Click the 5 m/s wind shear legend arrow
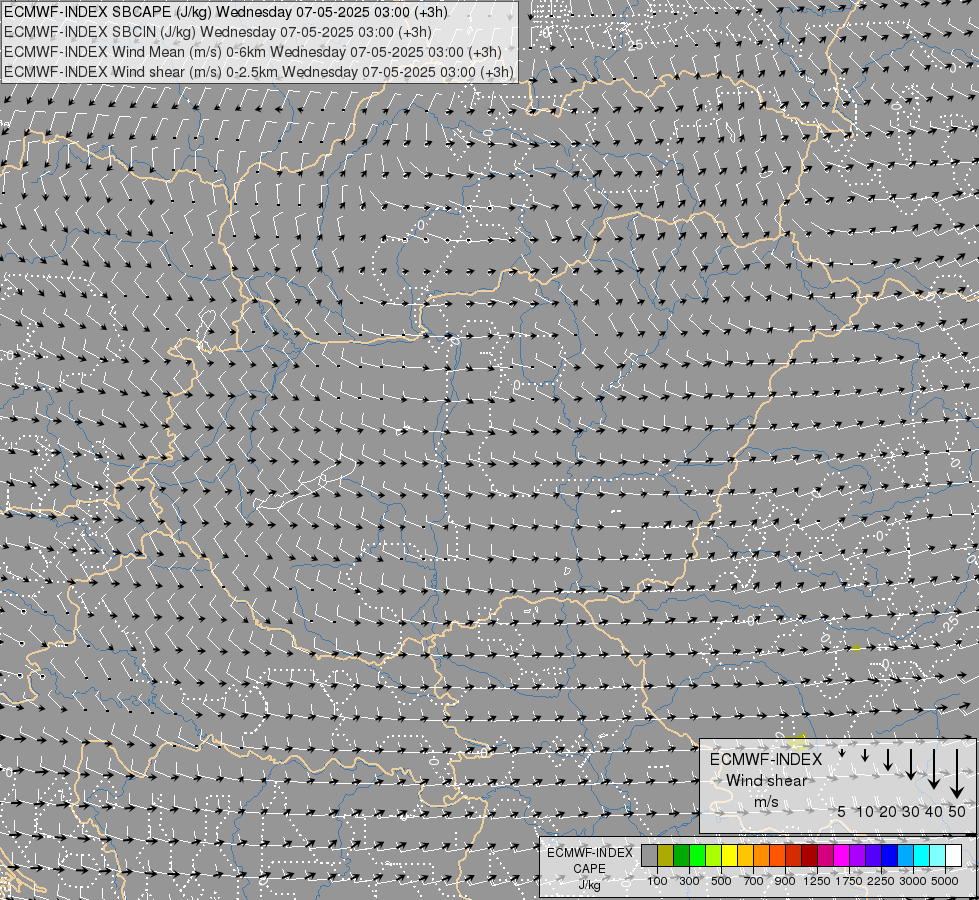 (842, 753)
